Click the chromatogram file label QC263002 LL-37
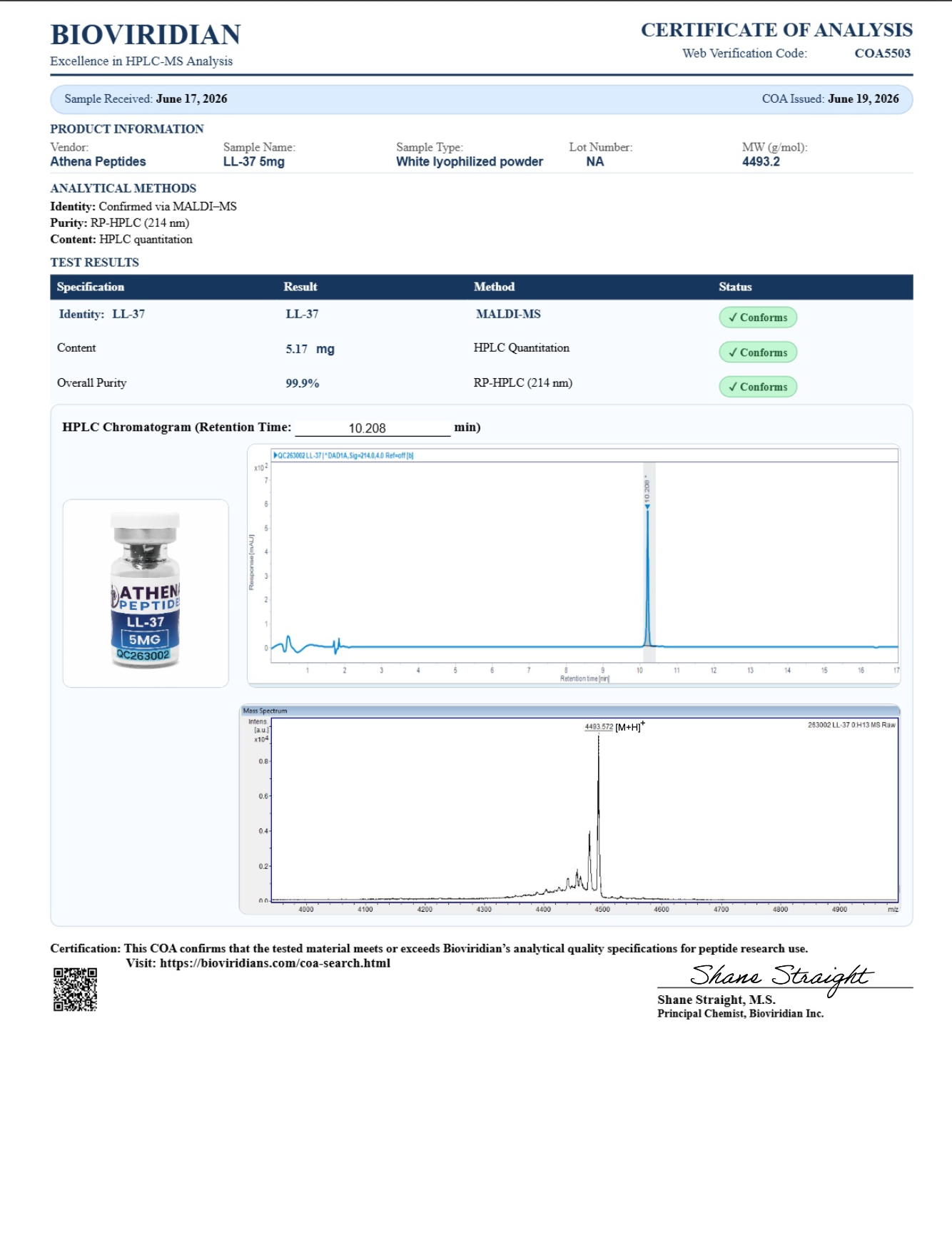The width and height of the screenshot is (952, 1235). [343, 455]
